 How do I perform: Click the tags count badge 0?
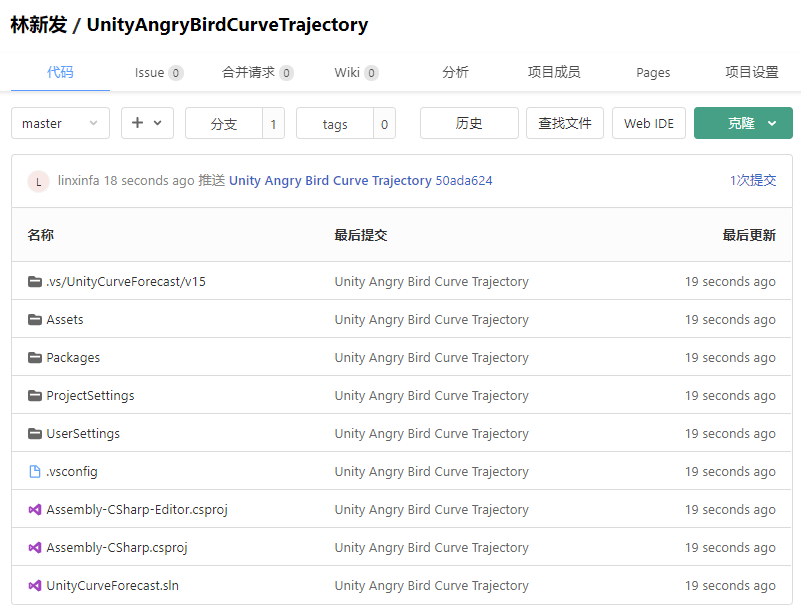pos(385,124)
